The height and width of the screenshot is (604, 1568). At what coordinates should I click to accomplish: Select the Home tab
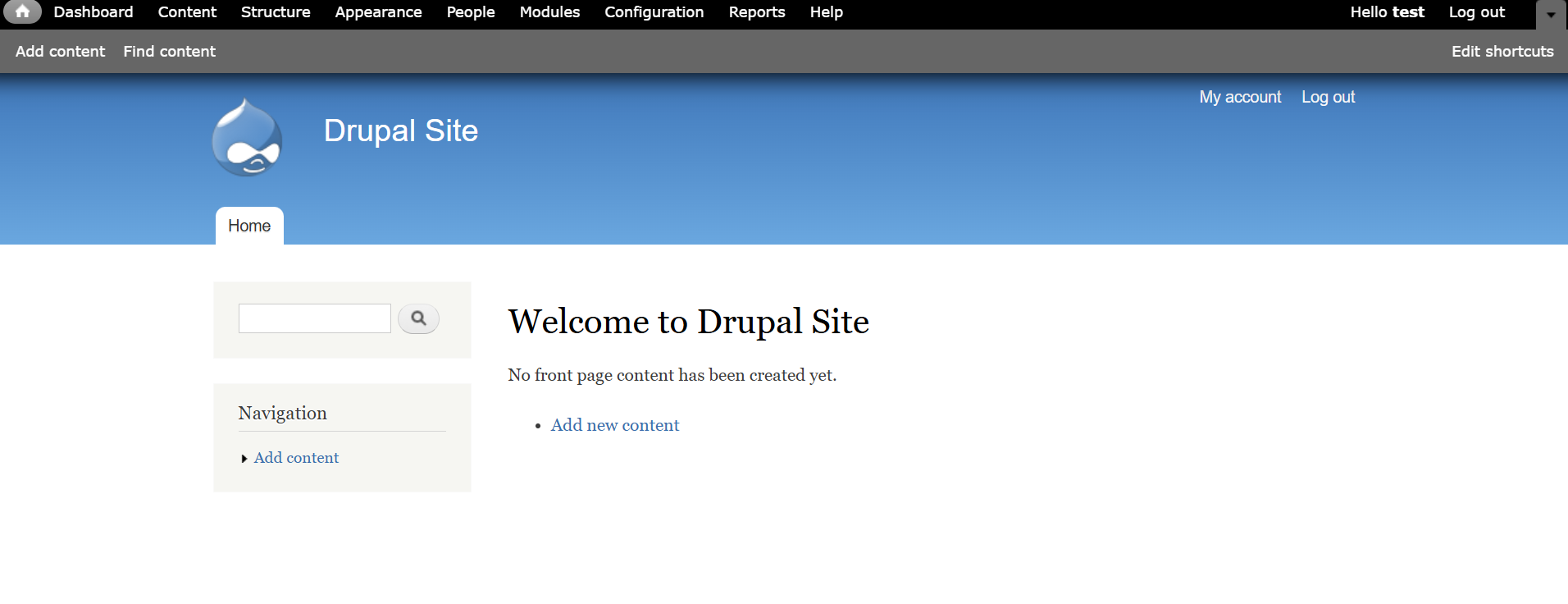click(249, 226)
